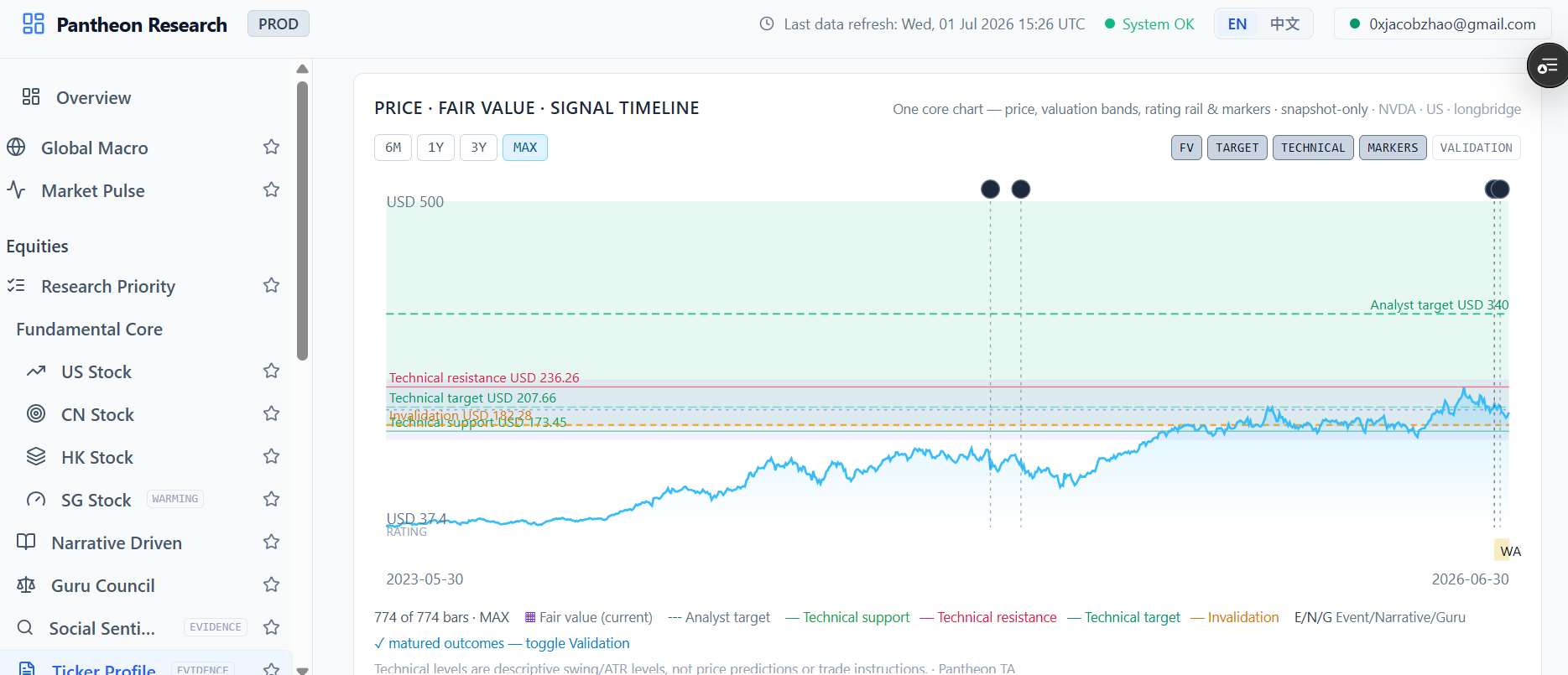
Task: Click the Pantheon Research logo icon
Action: [x=34, y=23]
